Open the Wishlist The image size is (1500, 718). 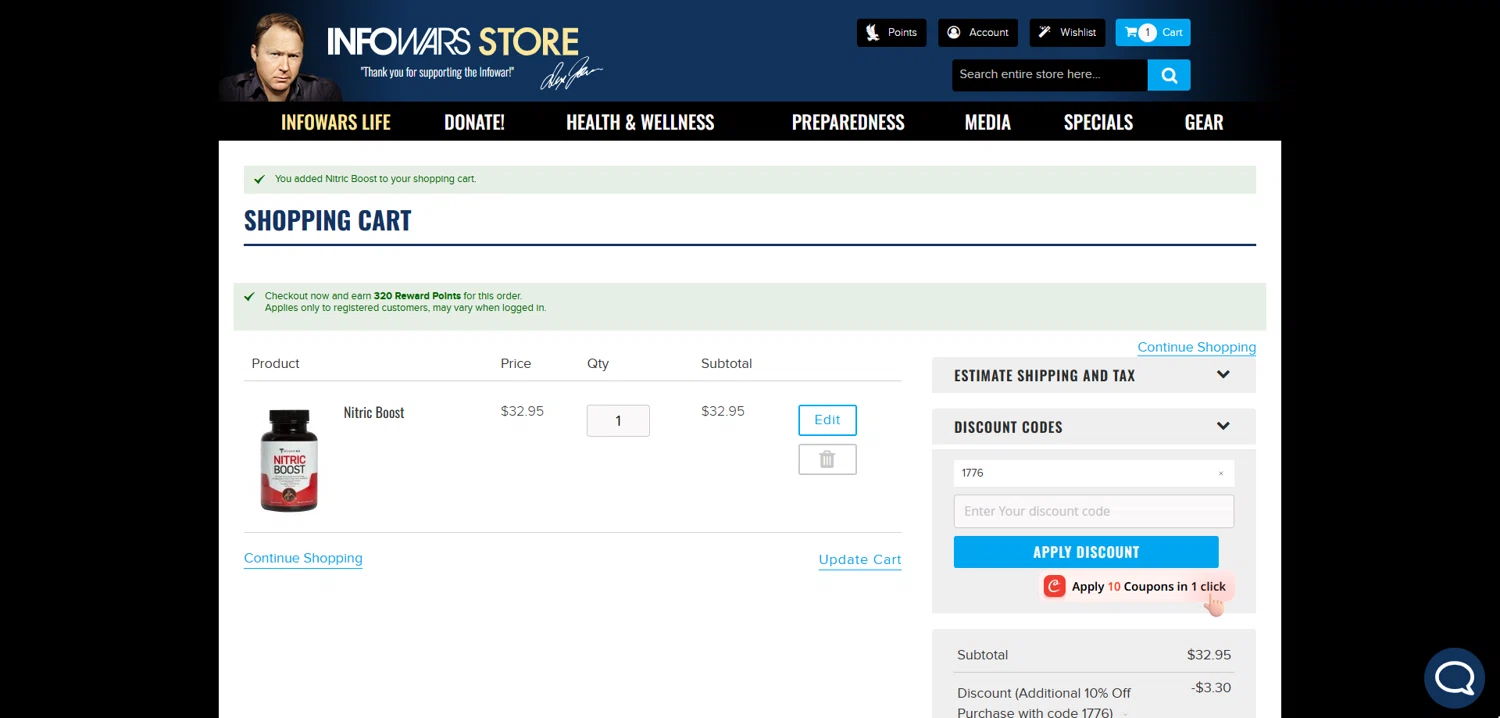1067,33
